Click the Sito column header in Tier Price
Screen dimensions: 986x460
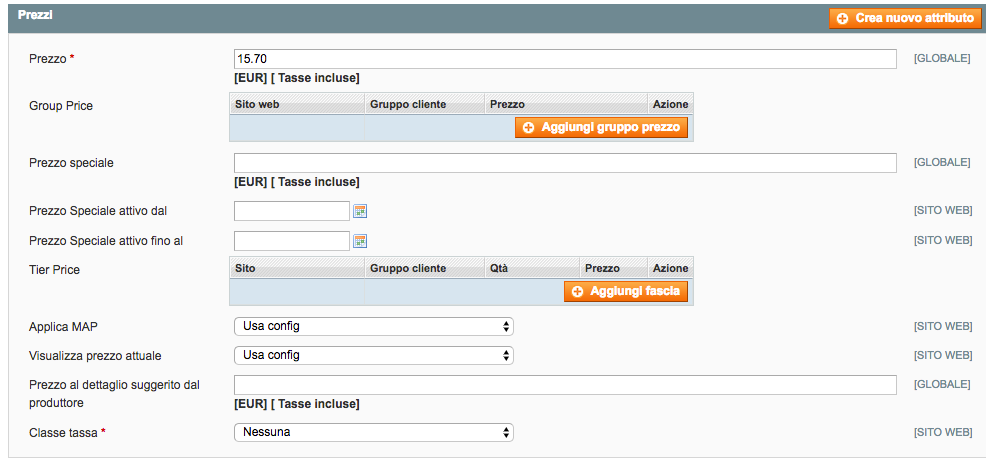coord(245,268)
